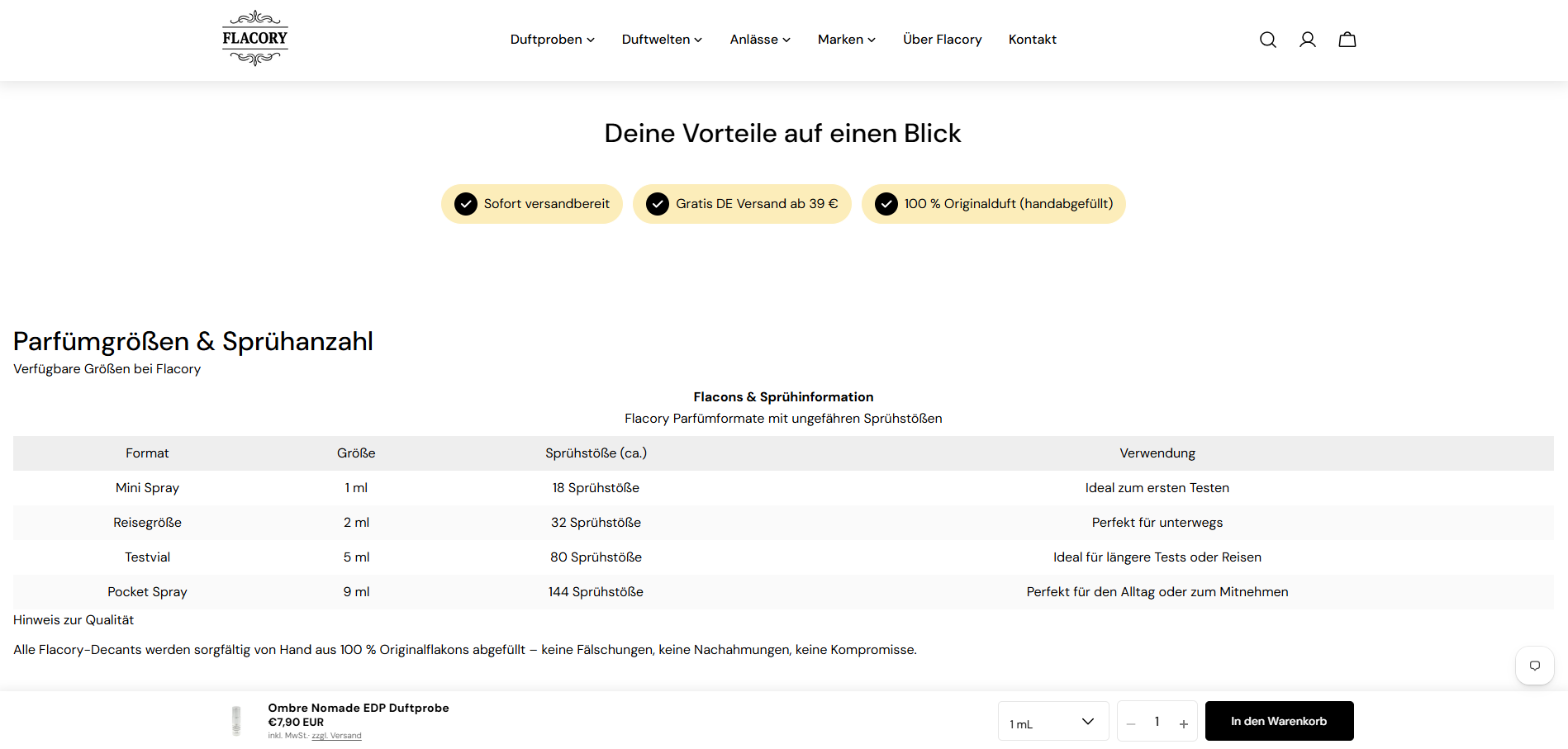This screenshot has height=749, width=1568.
Task: Expand the Duftwelten menu
Action: pyautogui.click(x=662, y=40)
